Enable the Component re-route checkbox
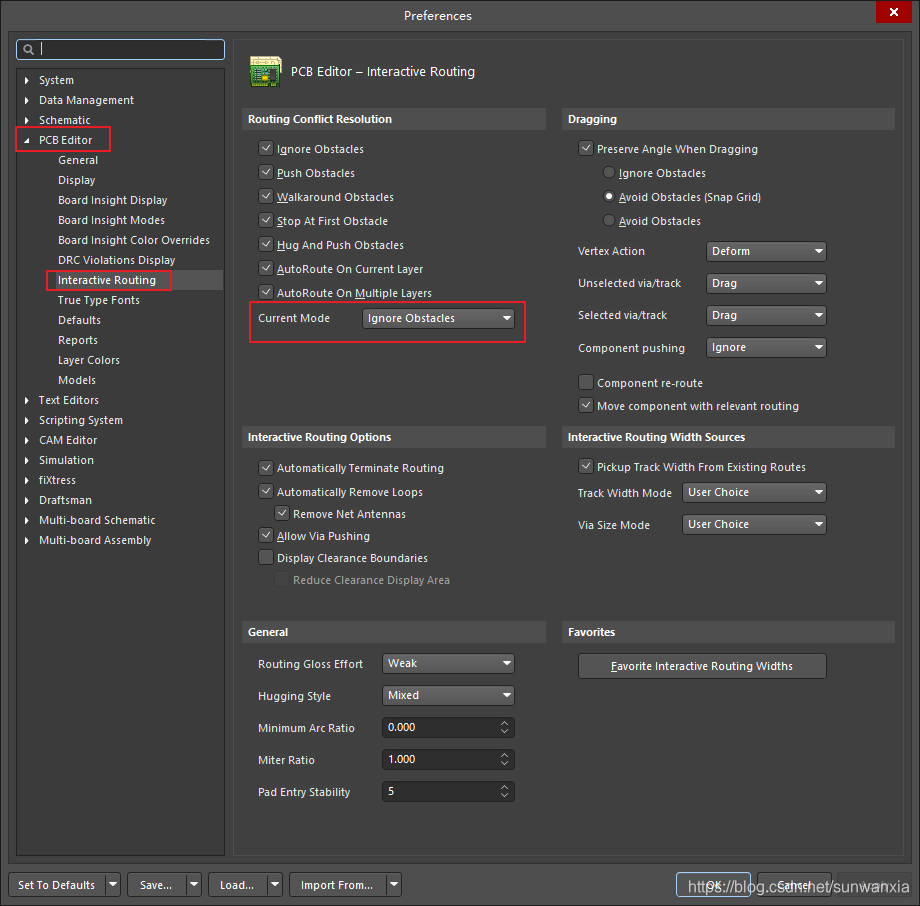920x906 pixels. coord(586,382)
